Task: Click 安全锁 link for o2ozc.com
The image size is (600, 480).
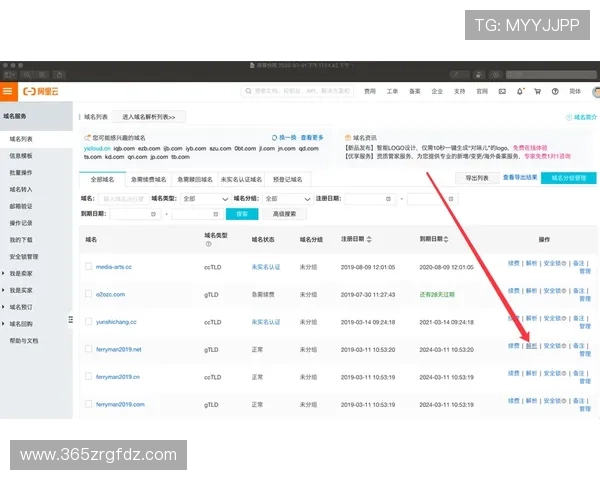Action: (554, 291)
